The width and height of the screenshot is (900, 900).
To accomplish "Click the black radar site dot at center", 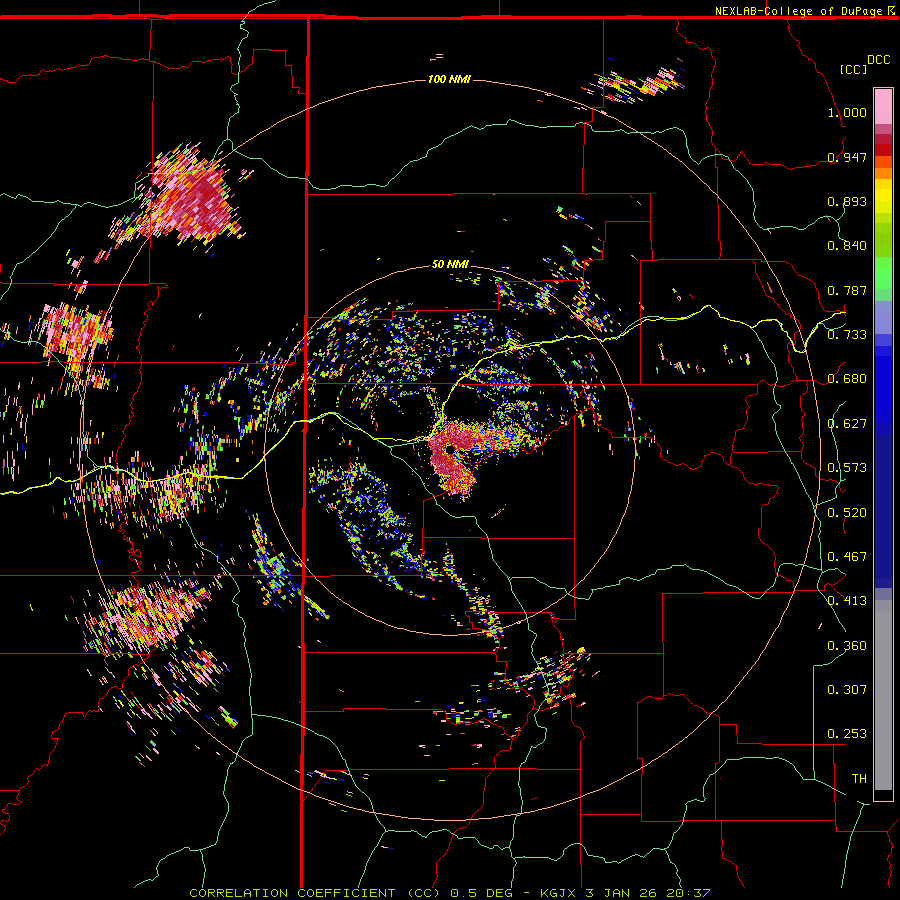I will pyautogui.click(x=451, y=448).
